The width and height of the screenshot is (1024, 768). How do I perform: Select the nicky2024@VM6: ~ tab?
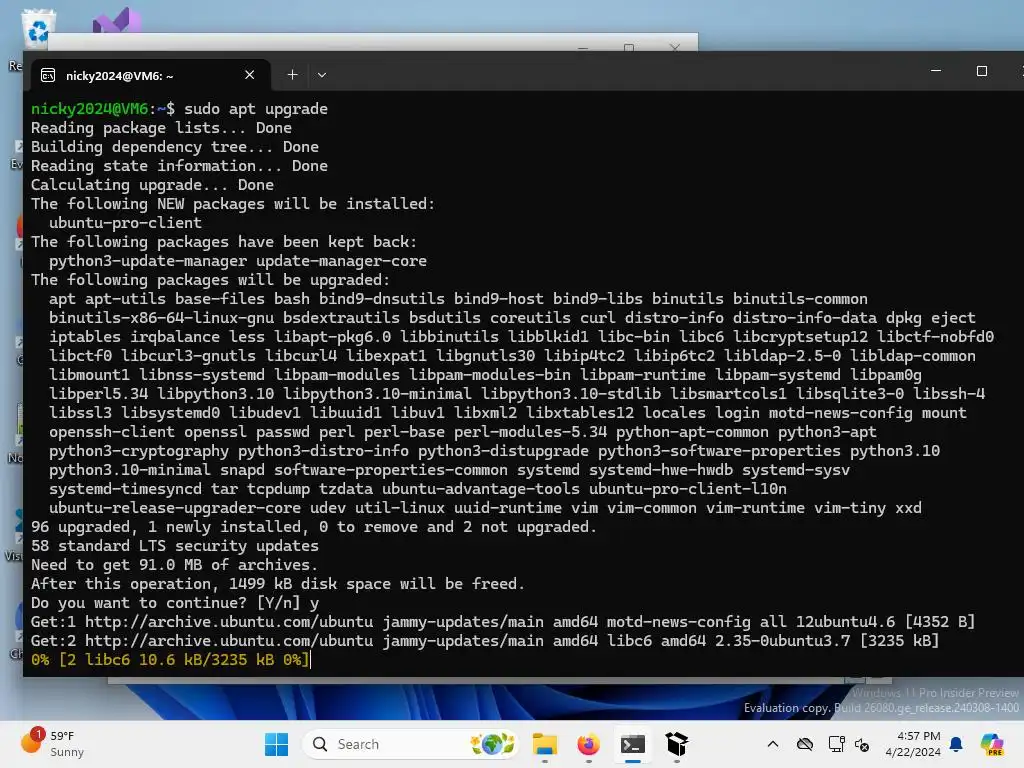[x=150, y=76]
